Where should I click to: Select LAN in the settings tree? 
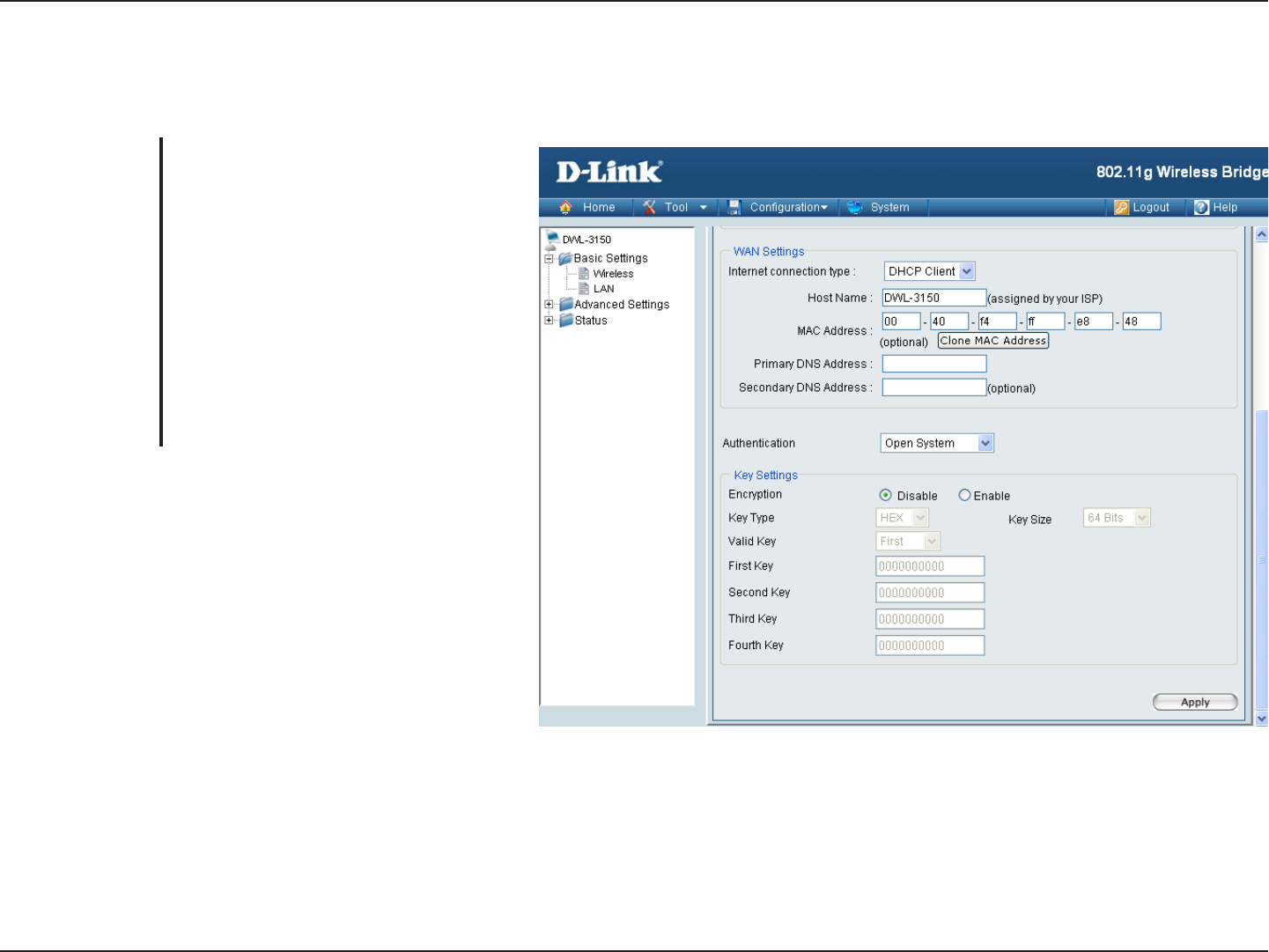coord(604,289)
